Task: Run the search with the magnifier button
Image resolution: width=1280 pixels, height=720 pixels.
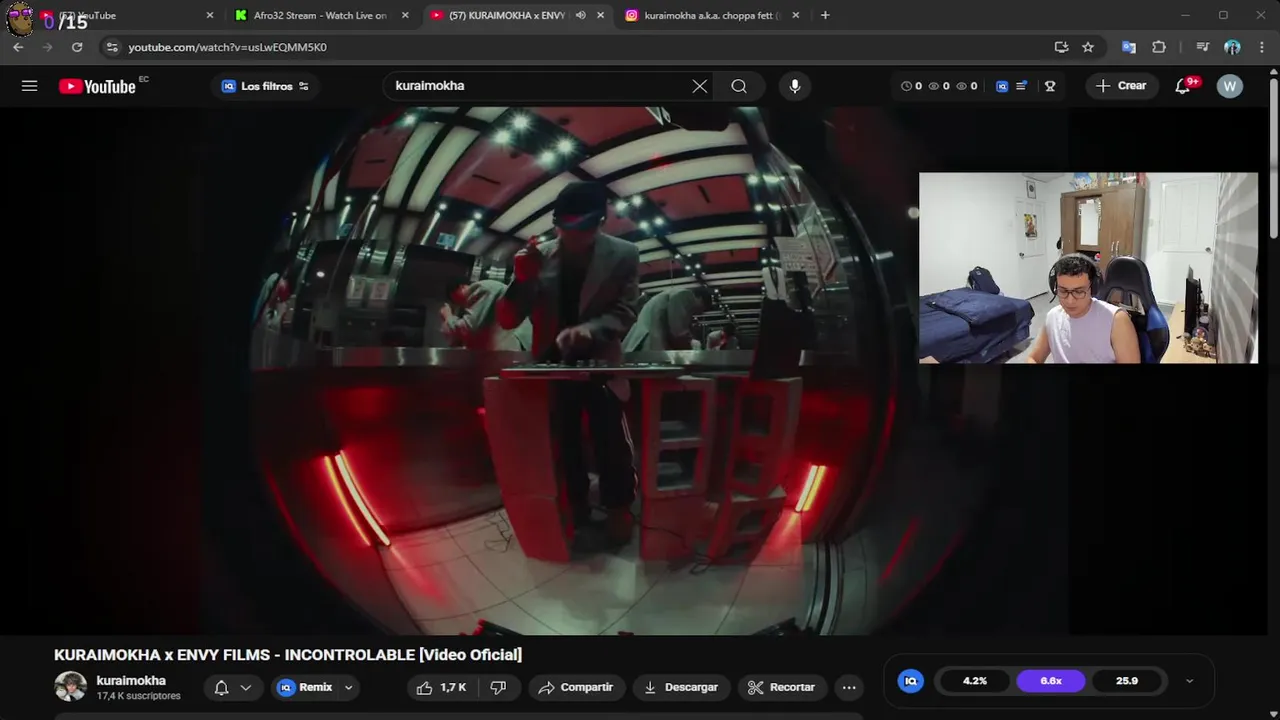Action: (x=739, y=86)
